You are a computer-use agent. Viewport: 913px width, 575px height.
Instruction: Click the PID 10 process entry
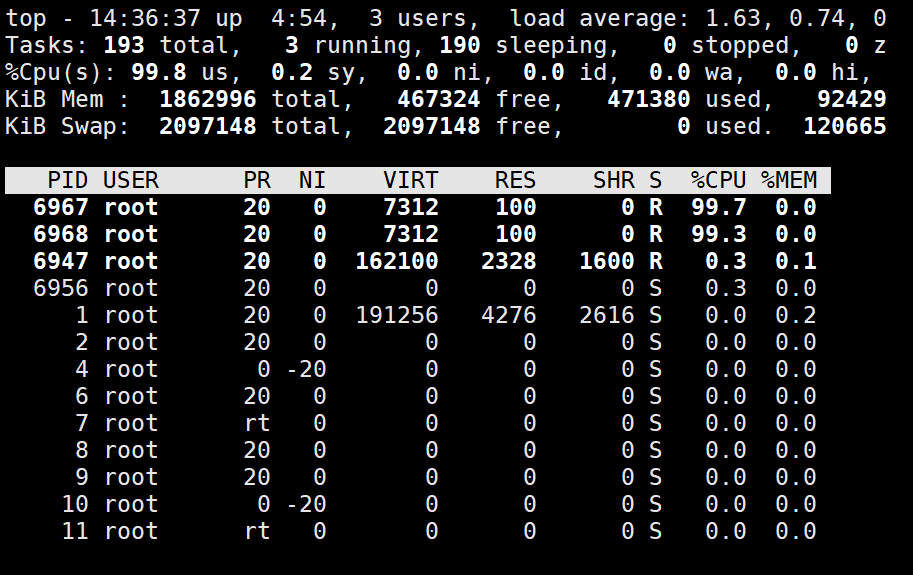(x=417, y=504)
